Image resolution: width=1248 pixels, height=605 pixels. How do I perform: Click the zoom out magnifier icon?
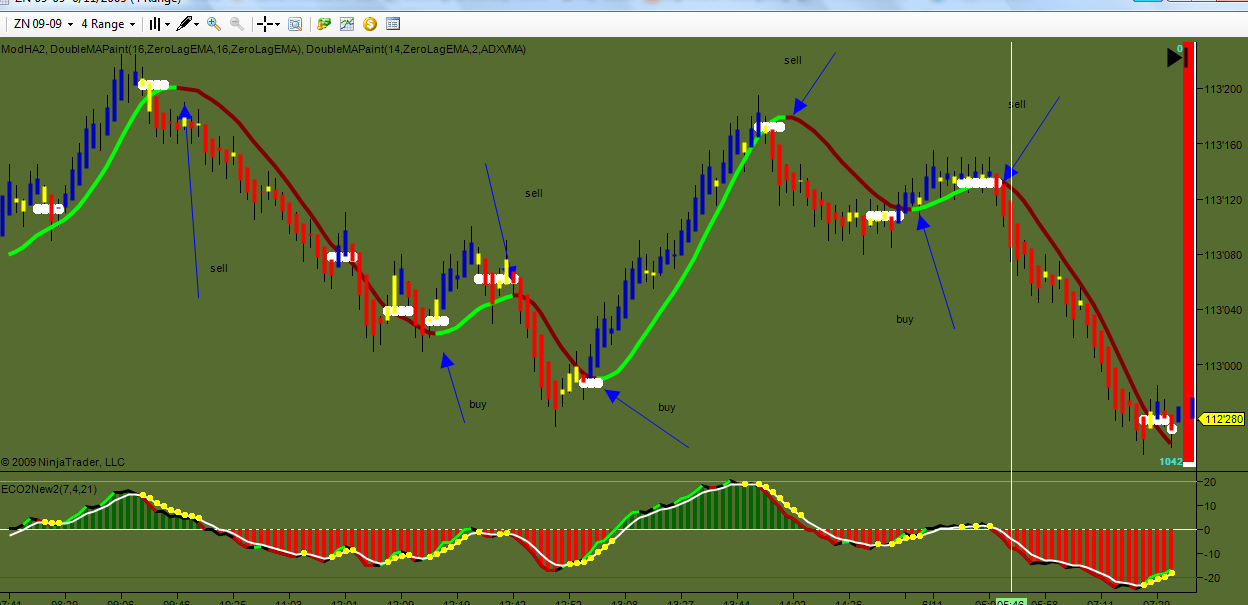click(x=236, y=23)
